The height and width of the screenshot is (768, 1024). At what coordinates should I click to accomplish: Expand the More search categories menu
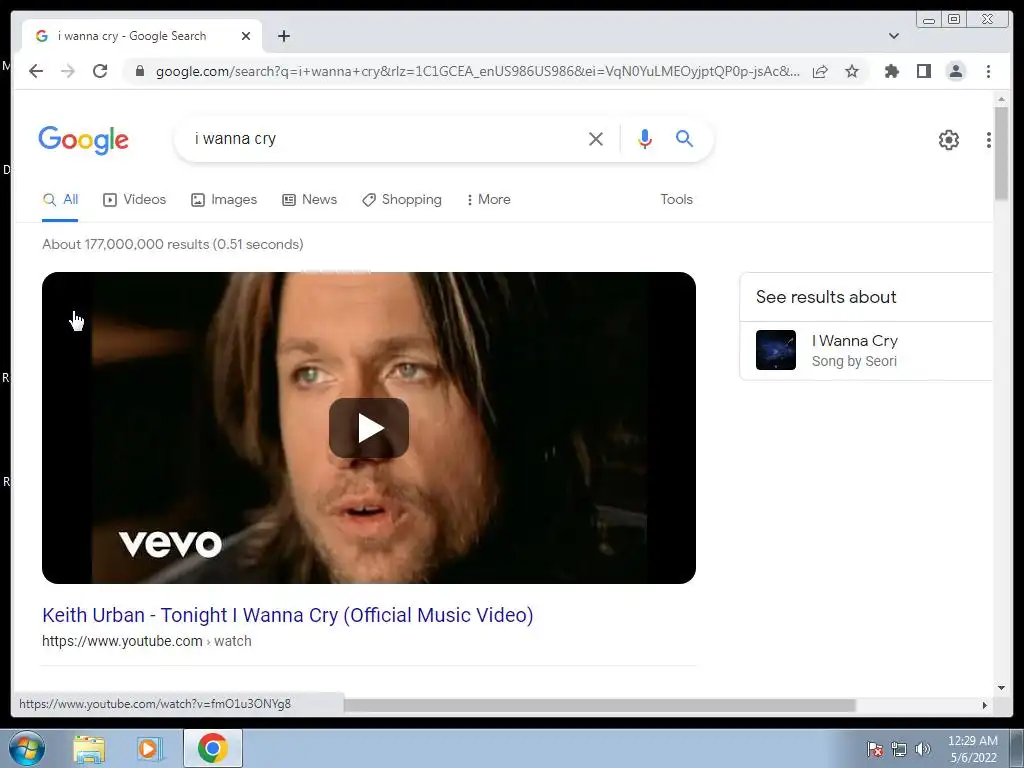[488, 200]
